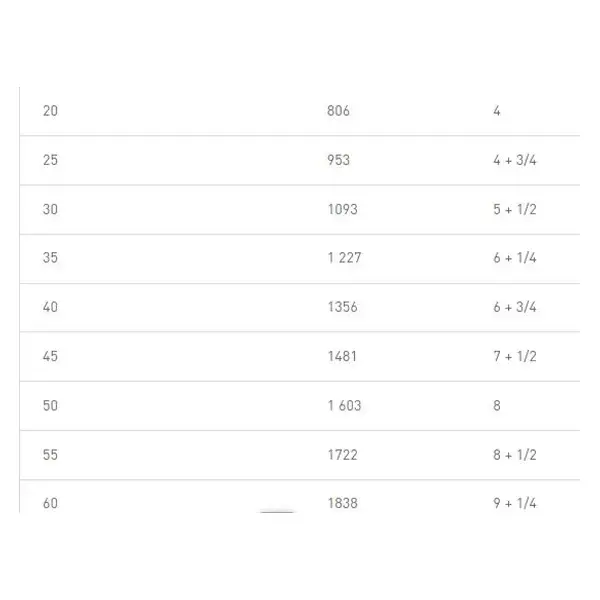Select the cell showing 806
Viewport: 600px width, 600px height.
(x=338, y=111)
